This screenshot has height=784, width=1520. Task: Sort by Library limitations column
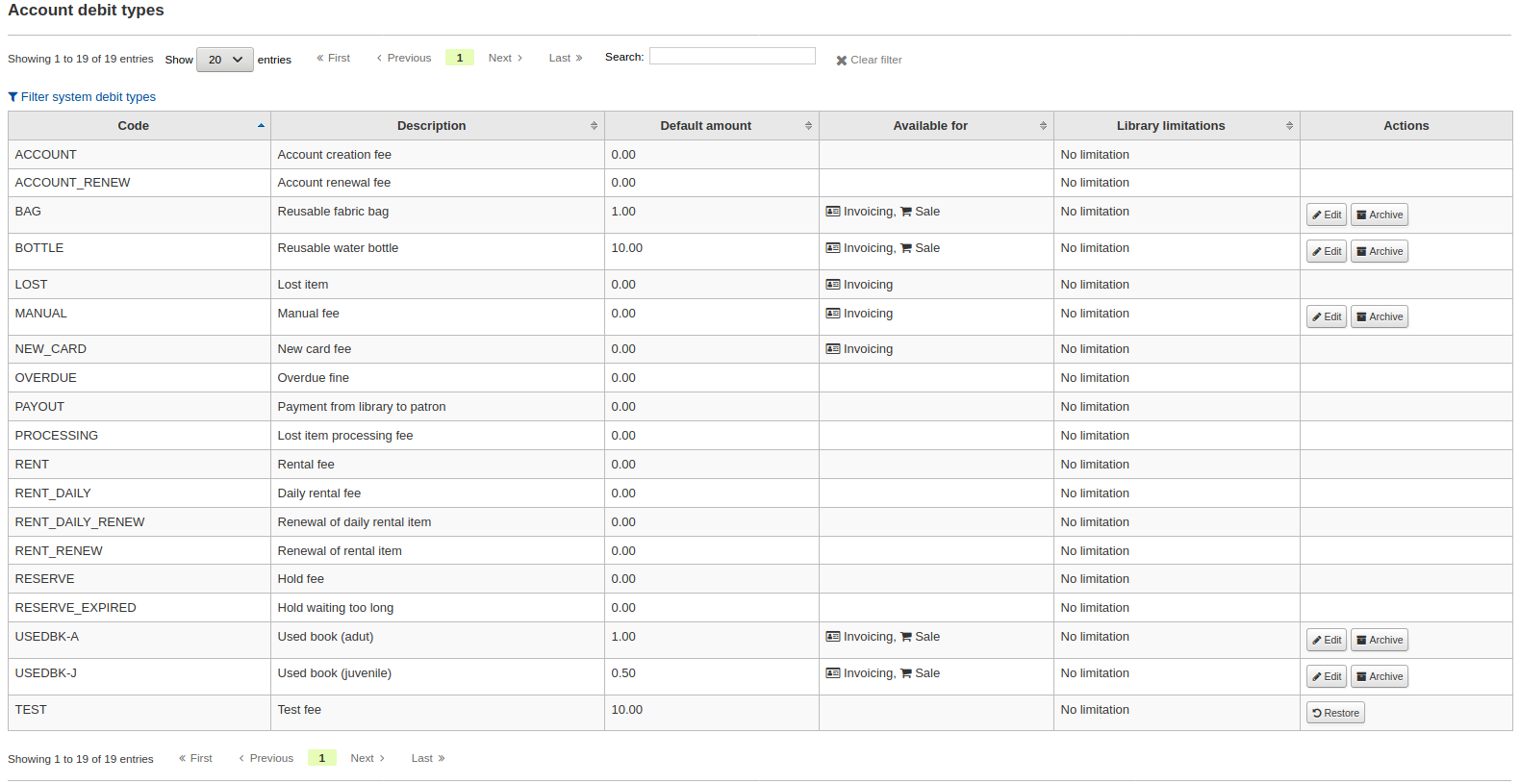click(1170, 126)
